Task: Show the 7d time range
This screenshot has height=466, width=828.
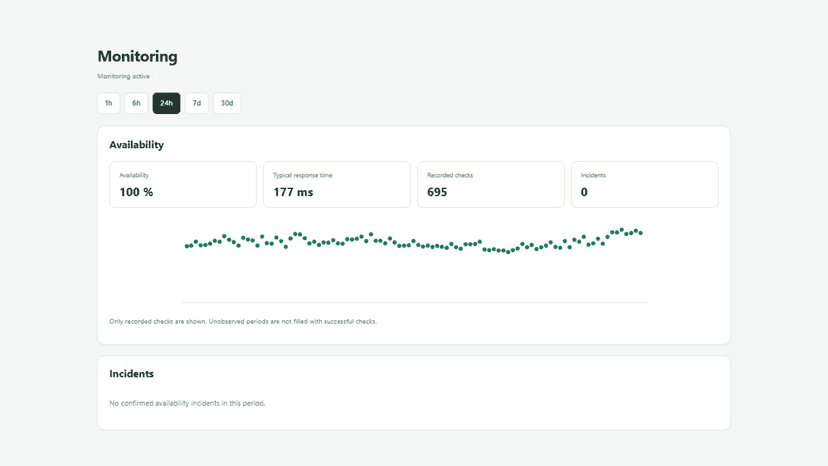Action: click(197, 103)
